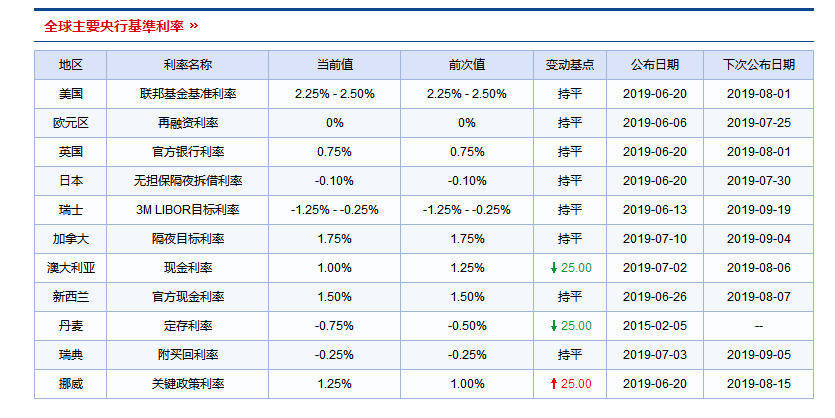The width and height of the screenshot is (835, 418).
Task: Open the 全球主要央行基准利率 title link
Action: (x=114, y=23)
